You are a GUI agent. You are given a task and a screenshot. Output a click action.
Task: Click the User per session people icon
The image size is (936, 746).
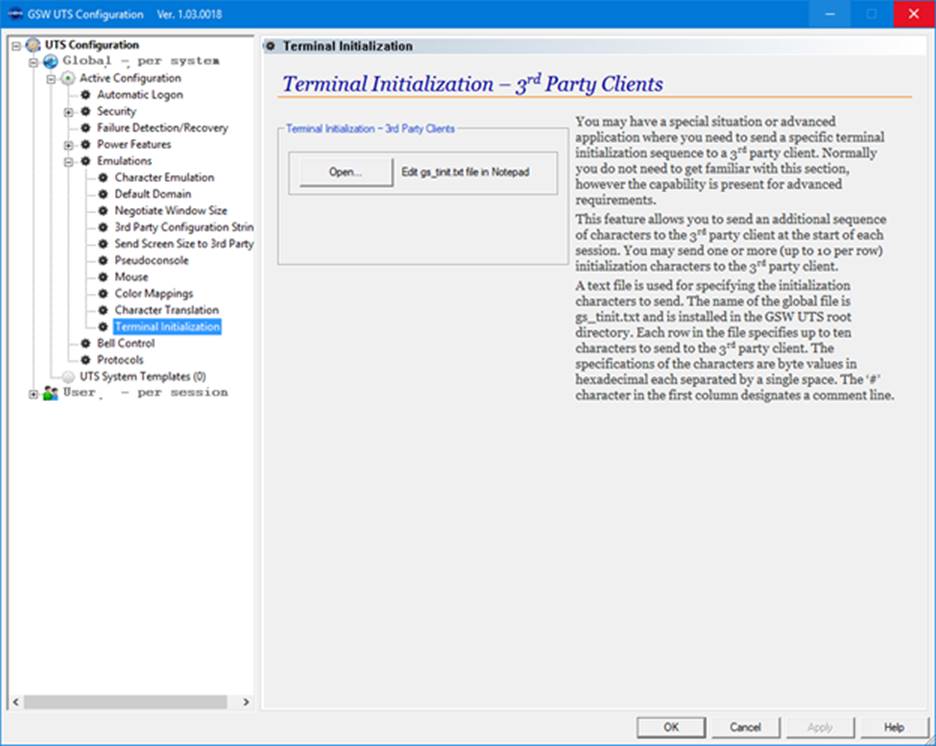[x=51, y=393]
